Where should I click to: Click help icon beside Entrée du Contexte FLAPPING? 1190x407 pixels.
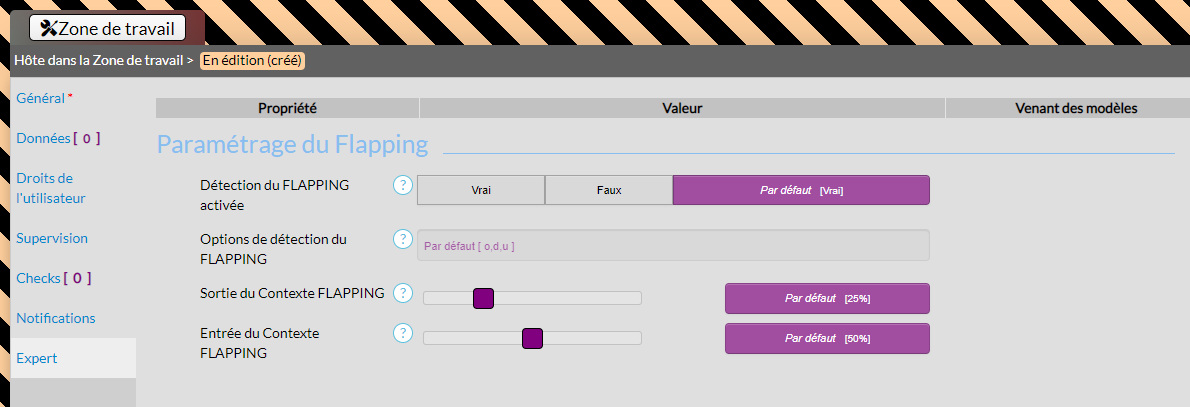pyautogui.click(x=403, y=333)
